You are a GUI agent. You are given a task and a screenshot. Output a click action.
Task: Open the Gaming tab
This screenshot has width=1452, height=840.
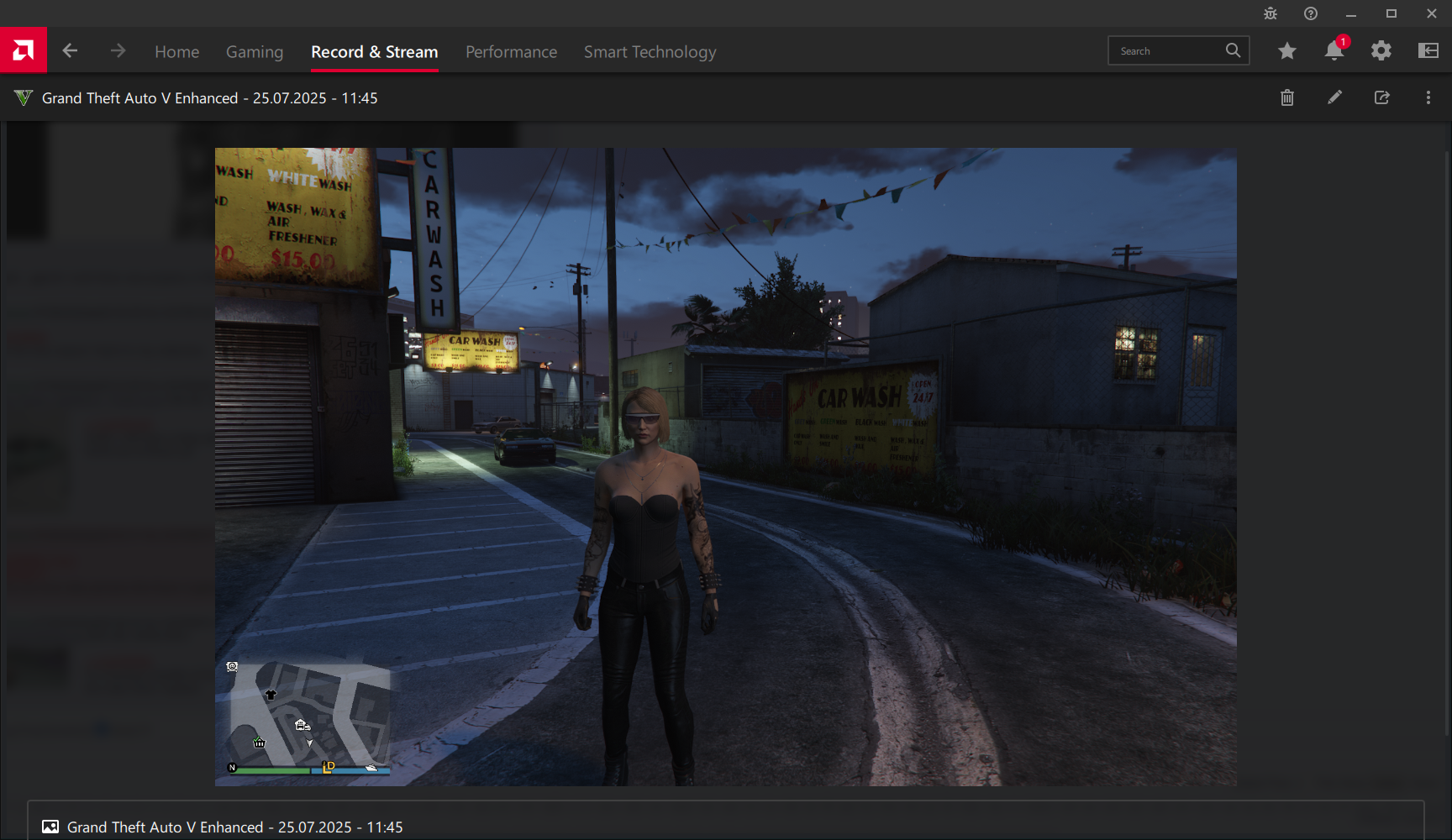pos(255,52)
